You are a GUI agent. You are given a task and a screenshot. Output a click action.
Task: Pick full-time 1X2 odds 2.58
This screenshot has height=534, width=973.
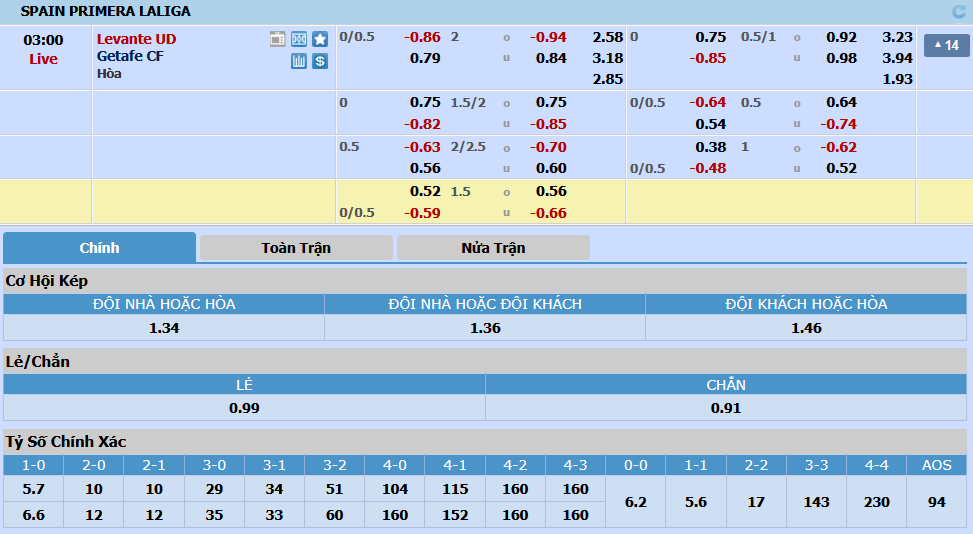pos(608,37)
